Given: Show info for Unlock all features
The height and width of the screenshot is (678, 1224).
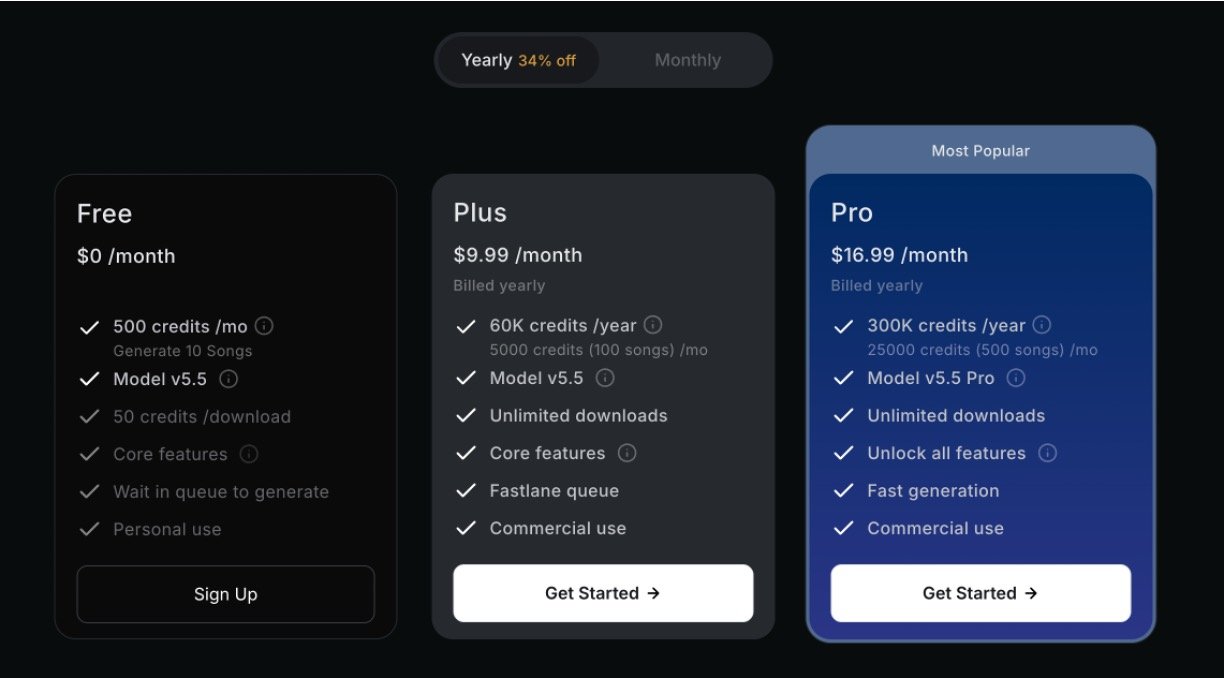Looking at the screenshot, I should click(1047, 453).
